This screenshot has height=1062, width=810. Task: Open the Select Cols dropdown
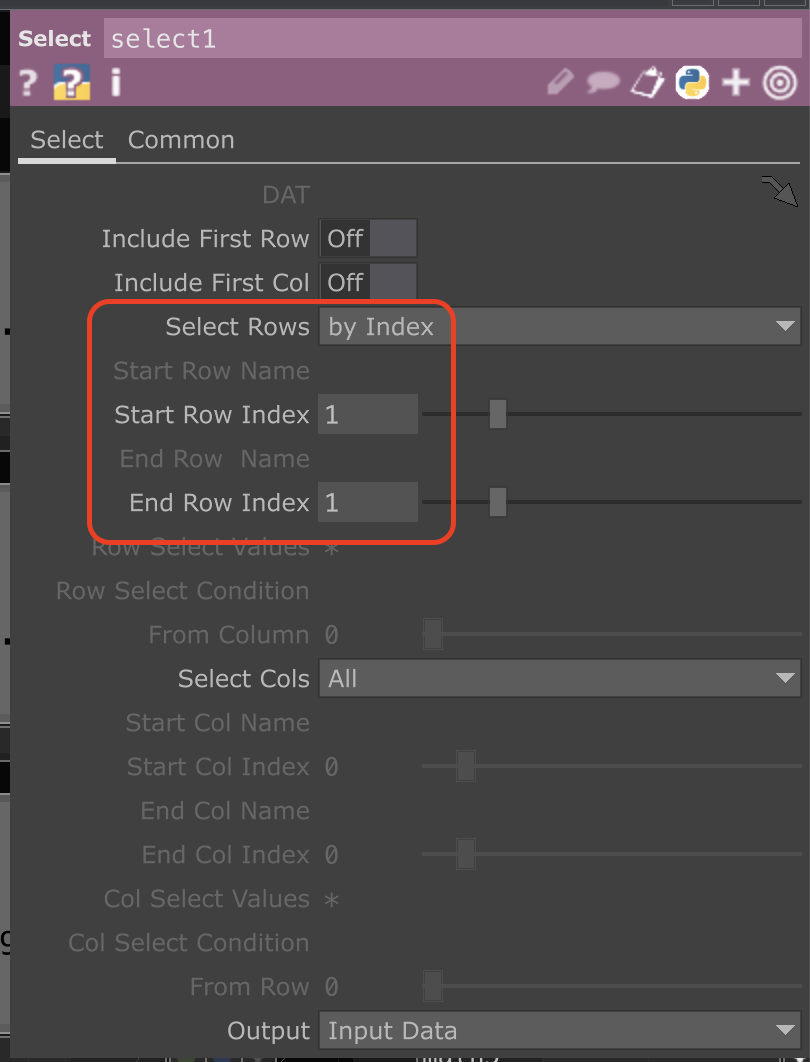(560, 679)
